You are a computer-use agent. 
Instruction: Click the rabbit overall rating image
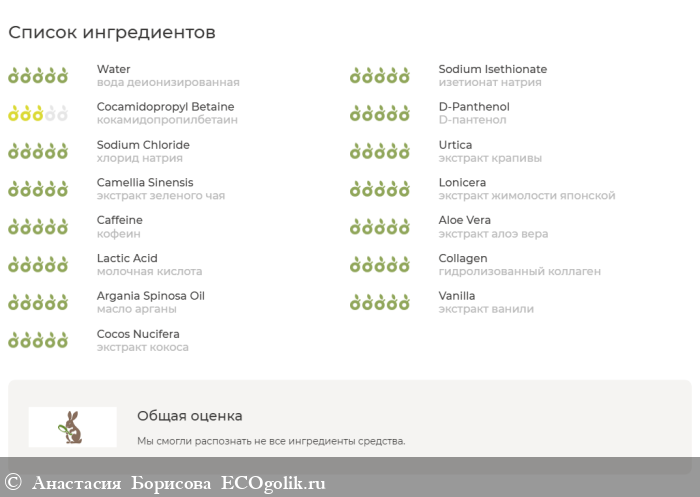coord(72,426)
